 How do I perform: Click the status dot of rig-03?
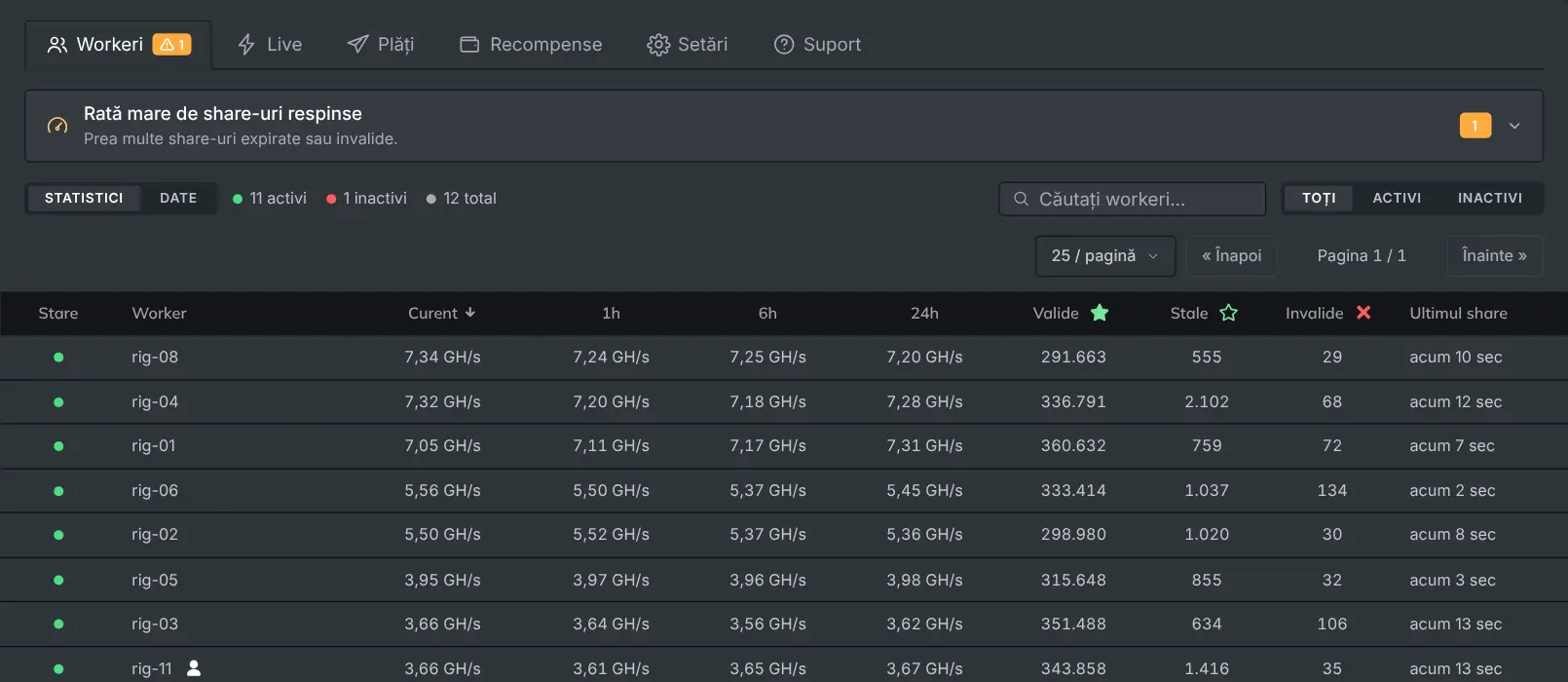[x=58, y=624]
